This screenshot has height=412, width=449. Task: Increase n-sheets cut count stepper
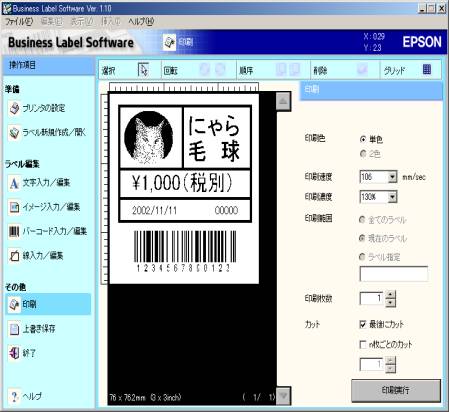tap(390, 360)
